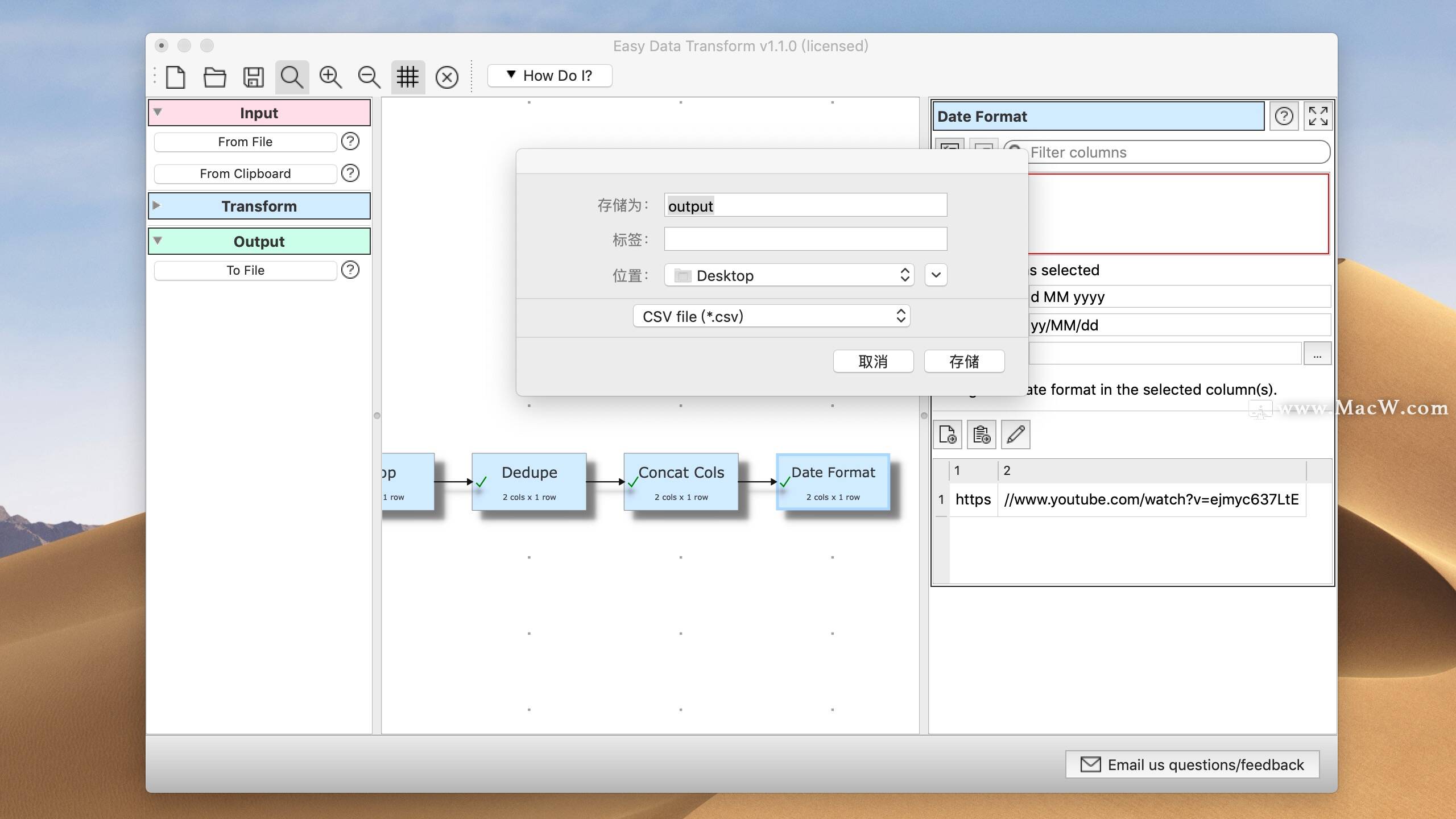Screen dimensions: 1456x819
Task: Open the Desktop location dropdown
Action: 789,275
